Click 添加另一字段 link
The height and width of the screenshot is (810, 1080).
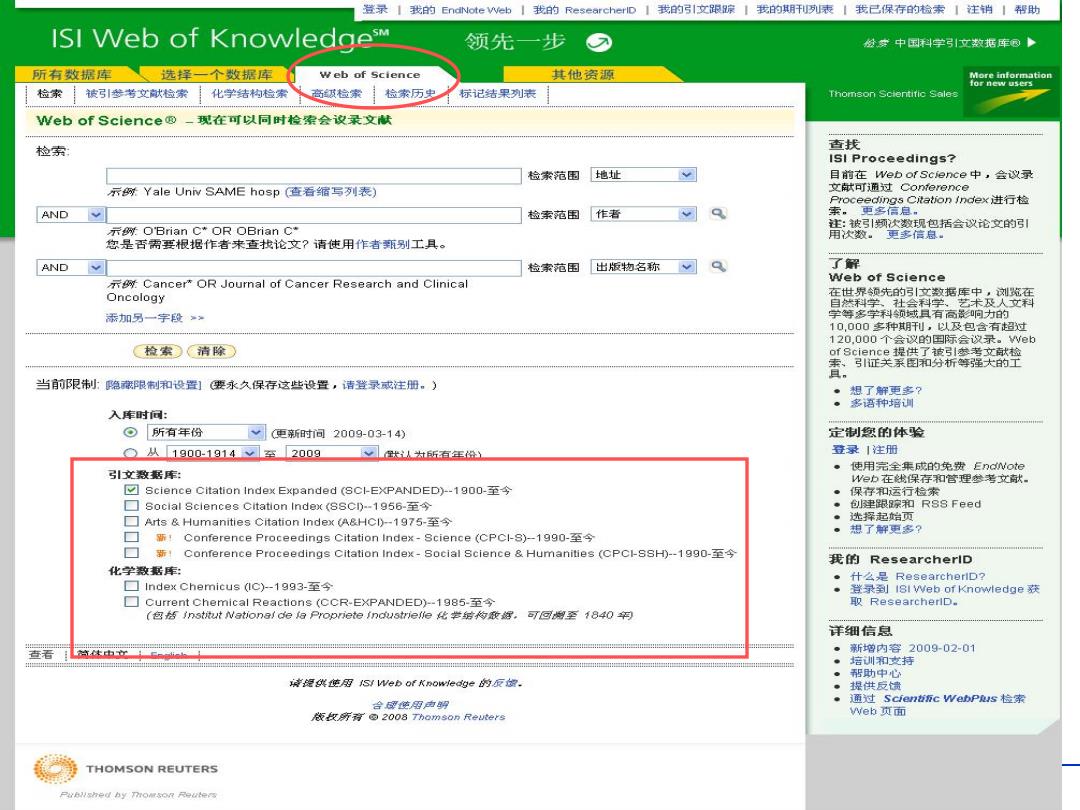154,318
